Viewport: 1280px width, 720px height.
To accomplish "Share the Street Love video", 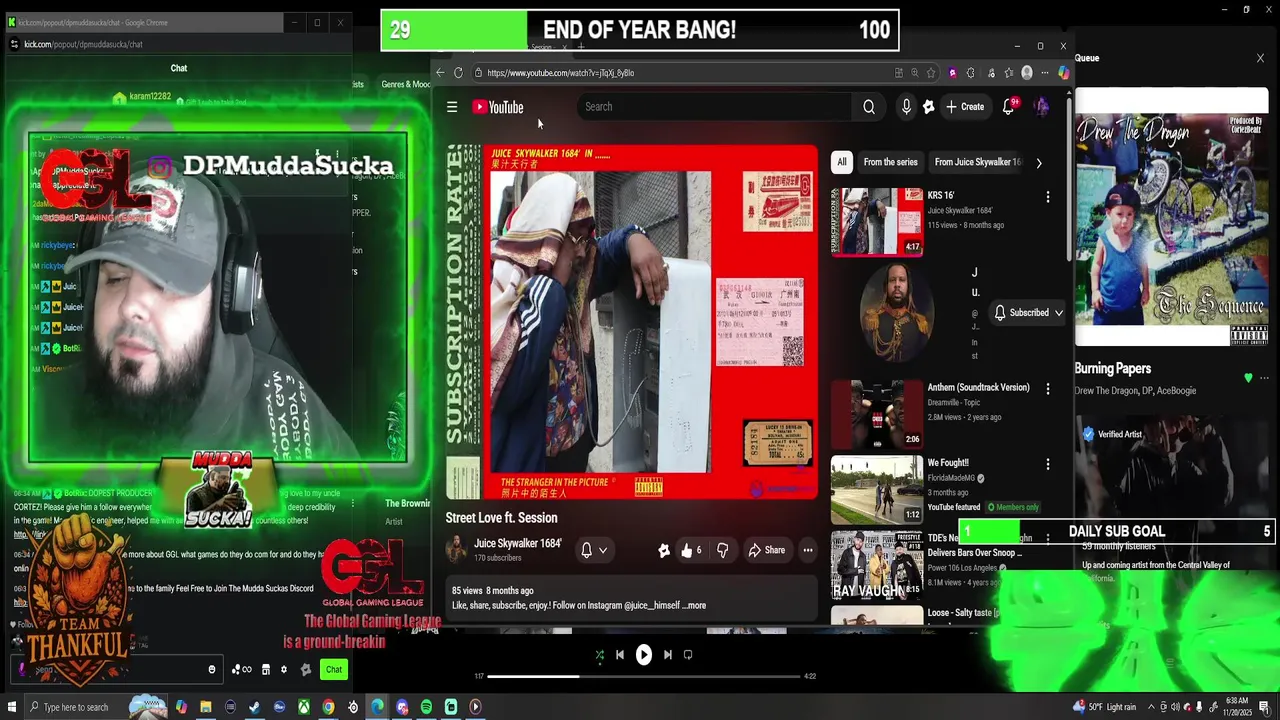I will [x=767, y=550].
